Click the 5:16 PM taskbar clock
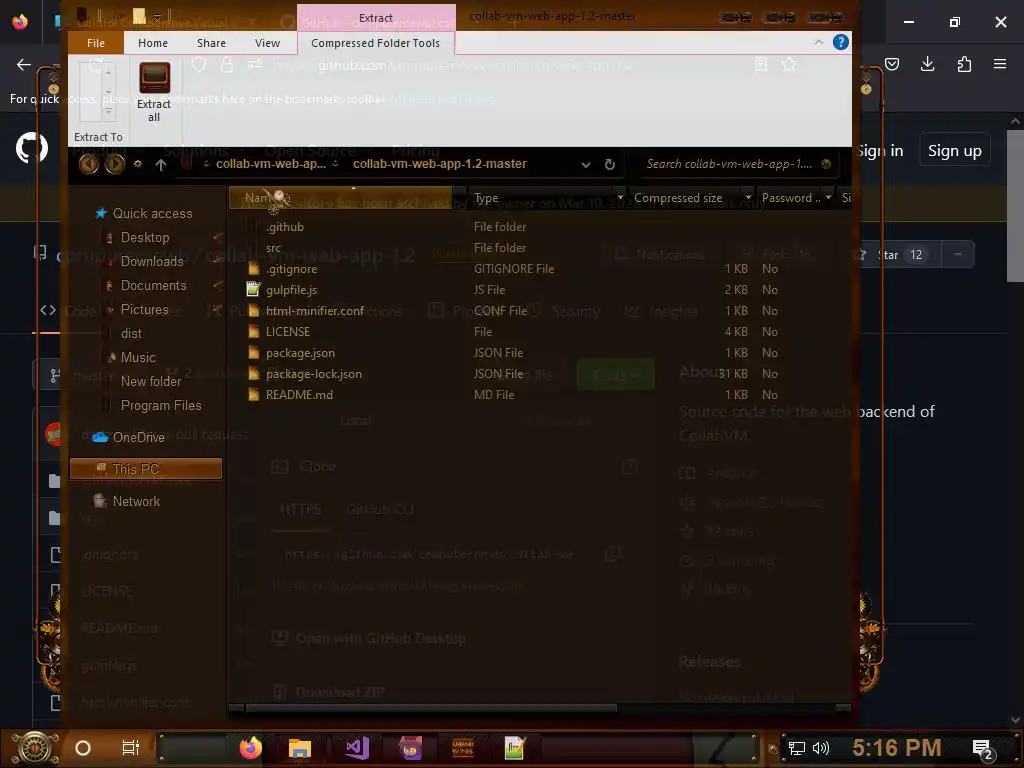Screen dimensions: 1024x768 click(896, 748)
